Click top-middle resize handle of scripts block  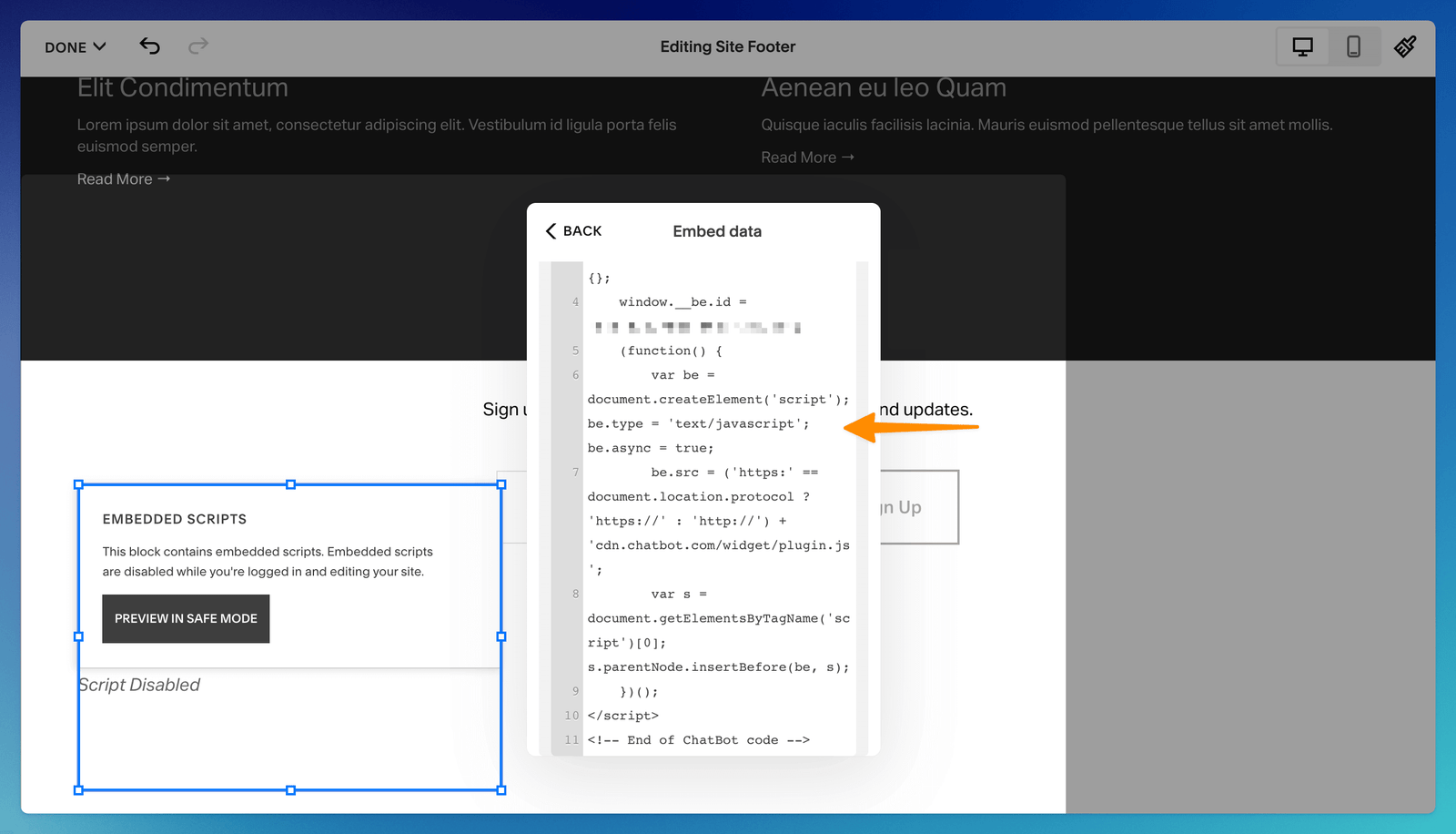pos(290,485)
